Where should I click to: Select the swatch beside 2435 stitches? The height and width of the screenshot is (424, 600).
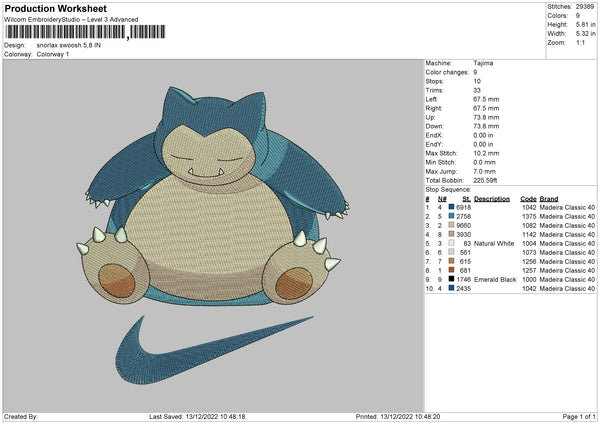[451, 288]
